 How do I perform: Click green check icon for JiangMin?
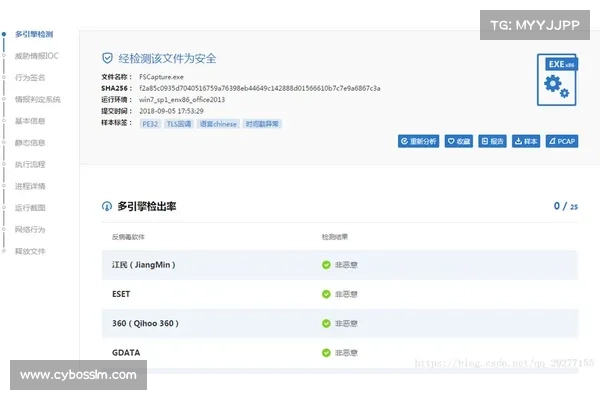[326, 265]
